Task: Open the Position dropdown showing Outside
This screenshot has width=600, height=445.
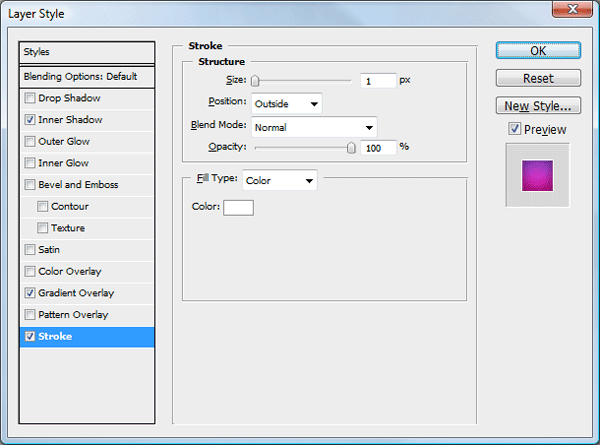Action: (x=287, y=104)
